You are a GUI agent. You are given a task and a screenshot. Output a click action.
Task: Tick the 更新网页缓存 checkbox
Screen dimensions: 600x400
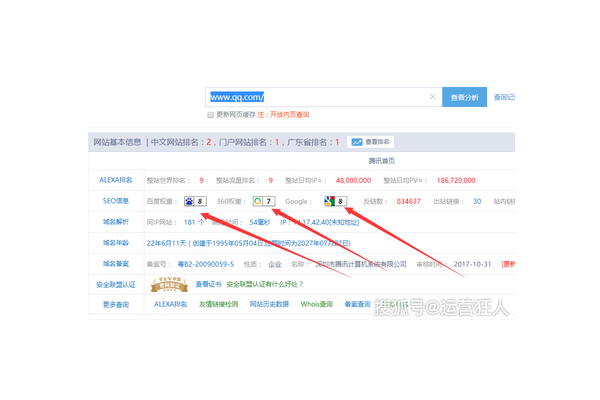[x=210, y=115]
